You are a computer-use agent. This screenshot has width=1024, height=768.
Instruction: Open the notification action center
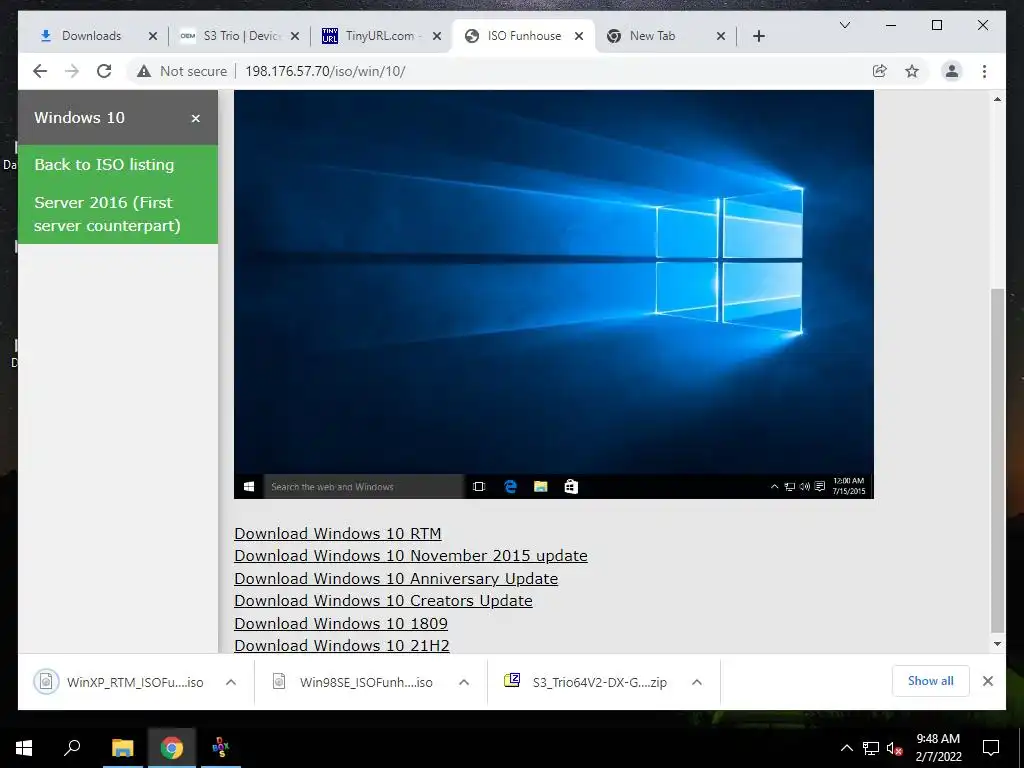pos(991,748)
